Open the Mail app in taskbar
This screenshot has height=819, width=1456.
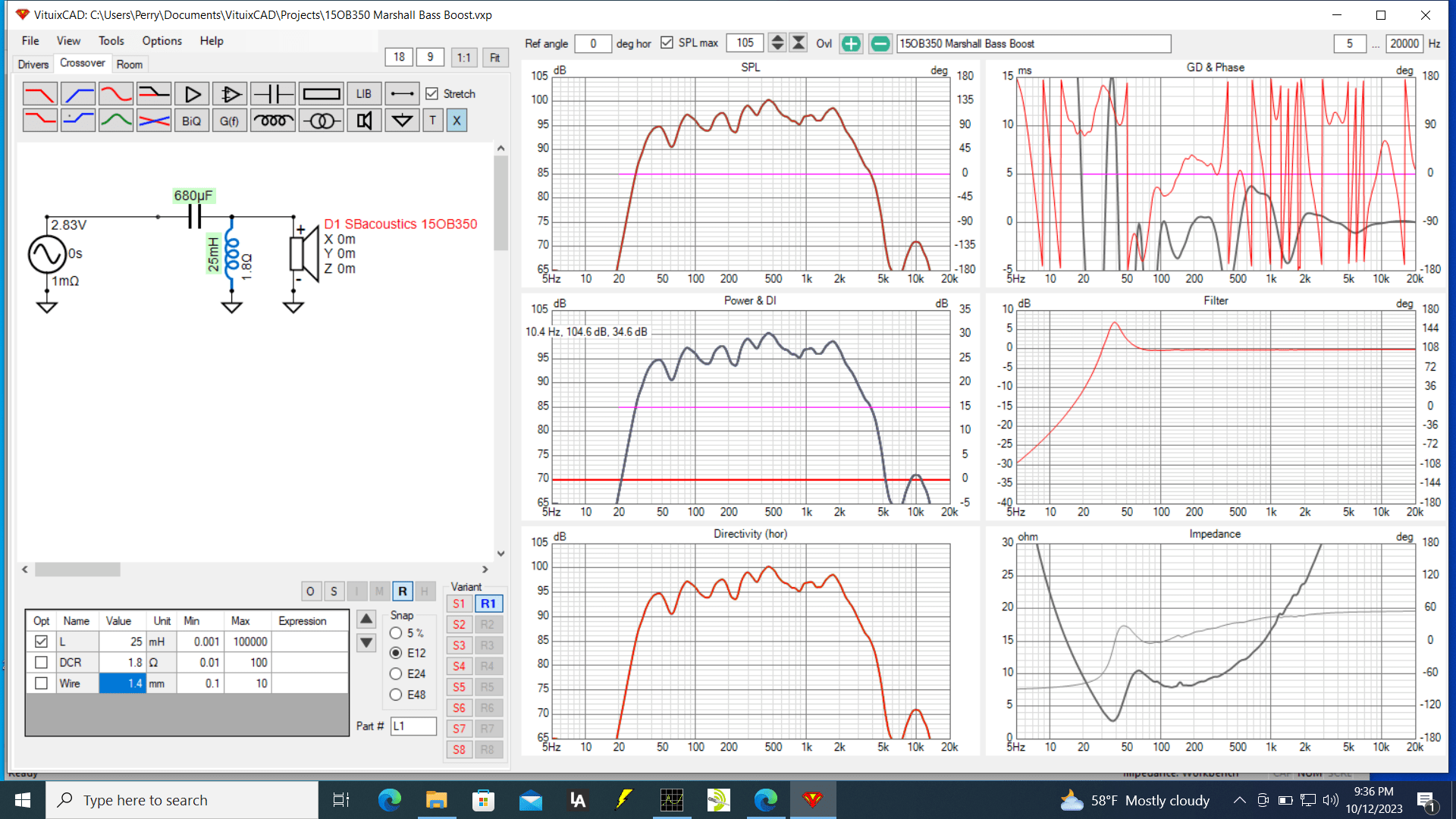click(531, 800)
